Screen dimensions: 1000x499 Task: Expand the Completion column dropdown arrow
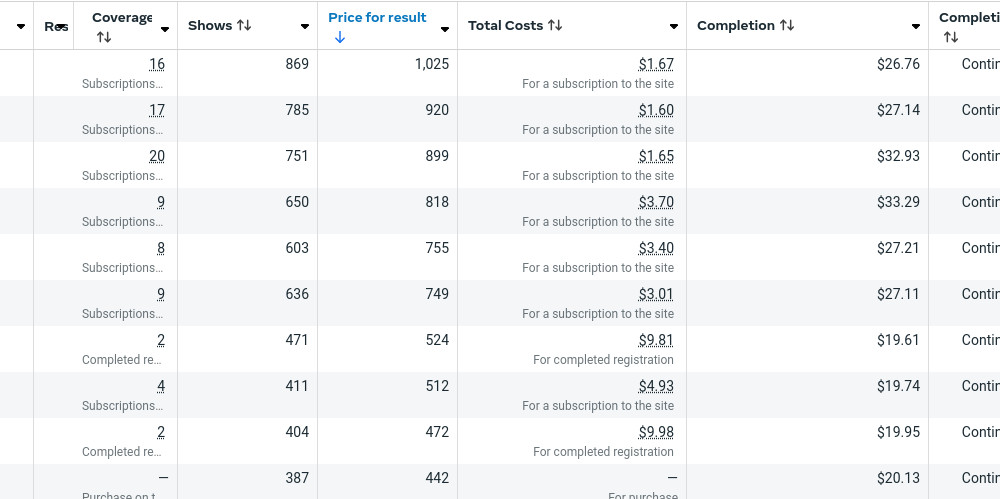916,27
